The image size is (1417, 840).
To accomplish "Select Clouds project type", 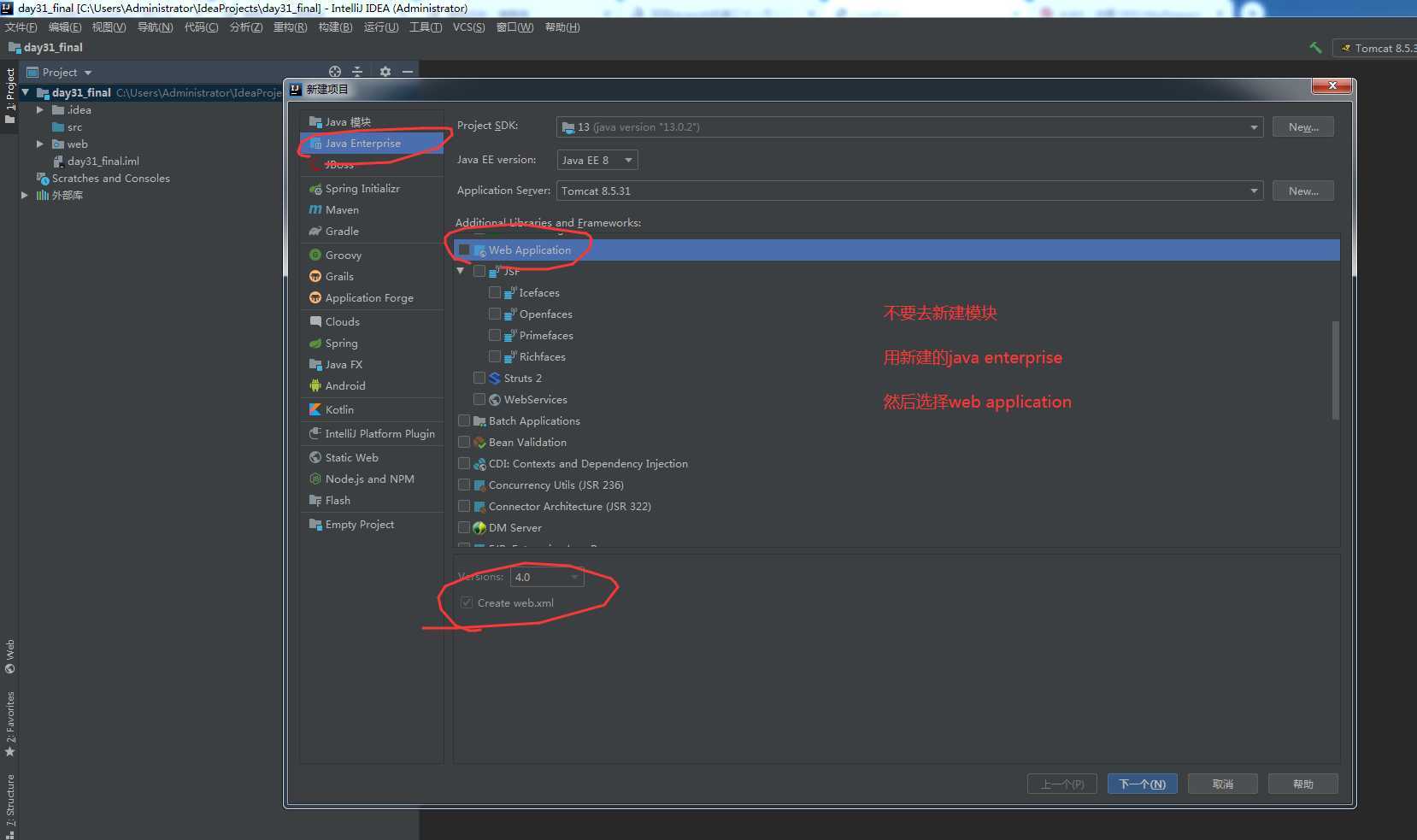I will pyautogui.click(x=342, y=321).
